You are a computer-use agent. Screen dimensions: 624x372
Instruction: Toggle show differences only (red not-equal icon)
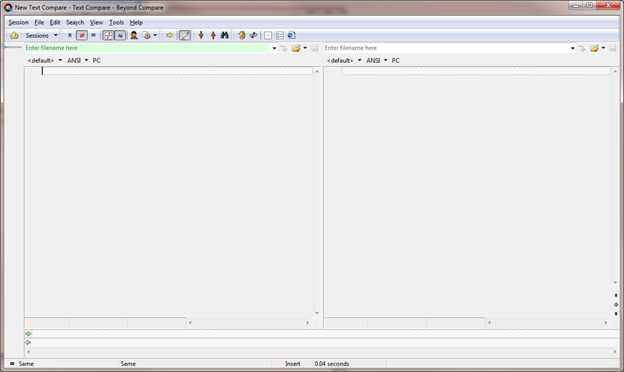click(x=82, y=35)
